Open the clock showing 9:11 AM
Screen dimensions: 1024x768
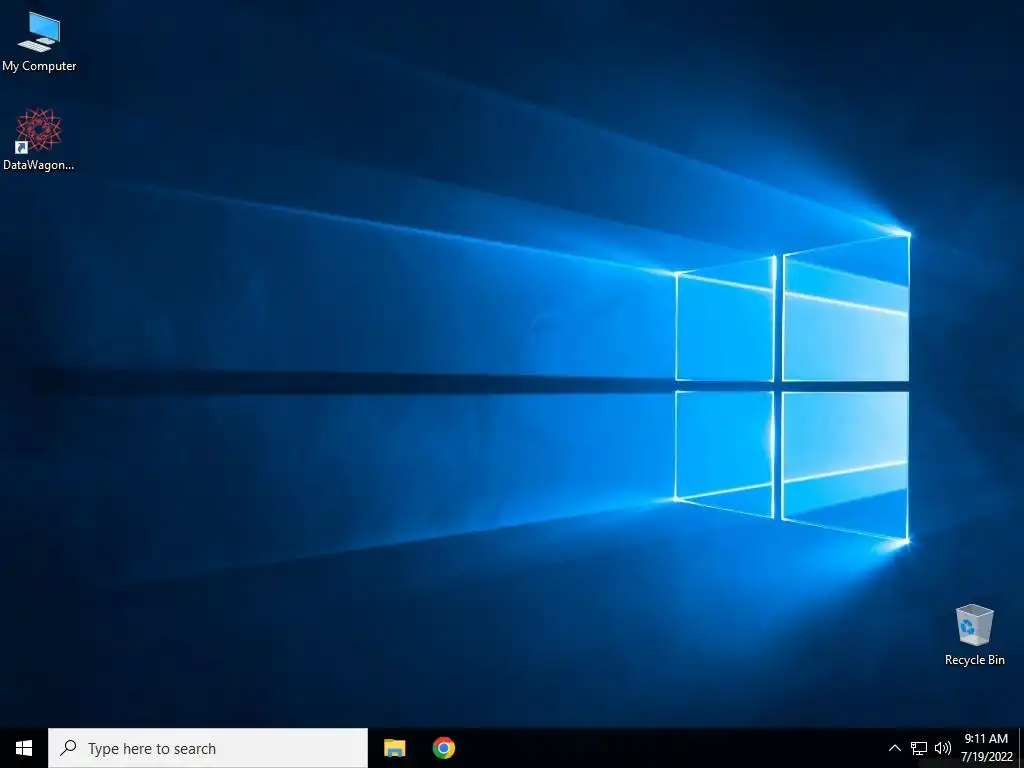[986, 748]
